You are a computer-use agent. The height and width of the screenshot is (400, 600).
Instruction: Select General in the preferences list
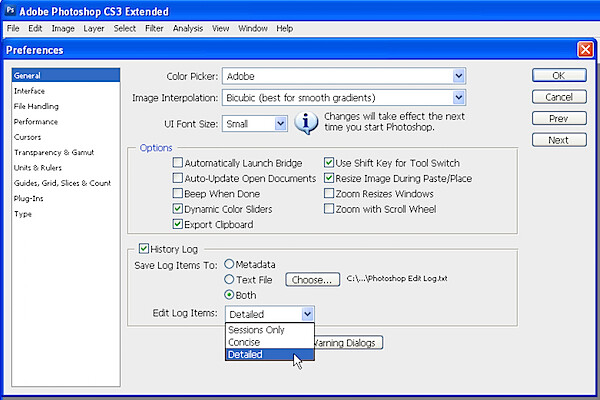tap(66, 75)
